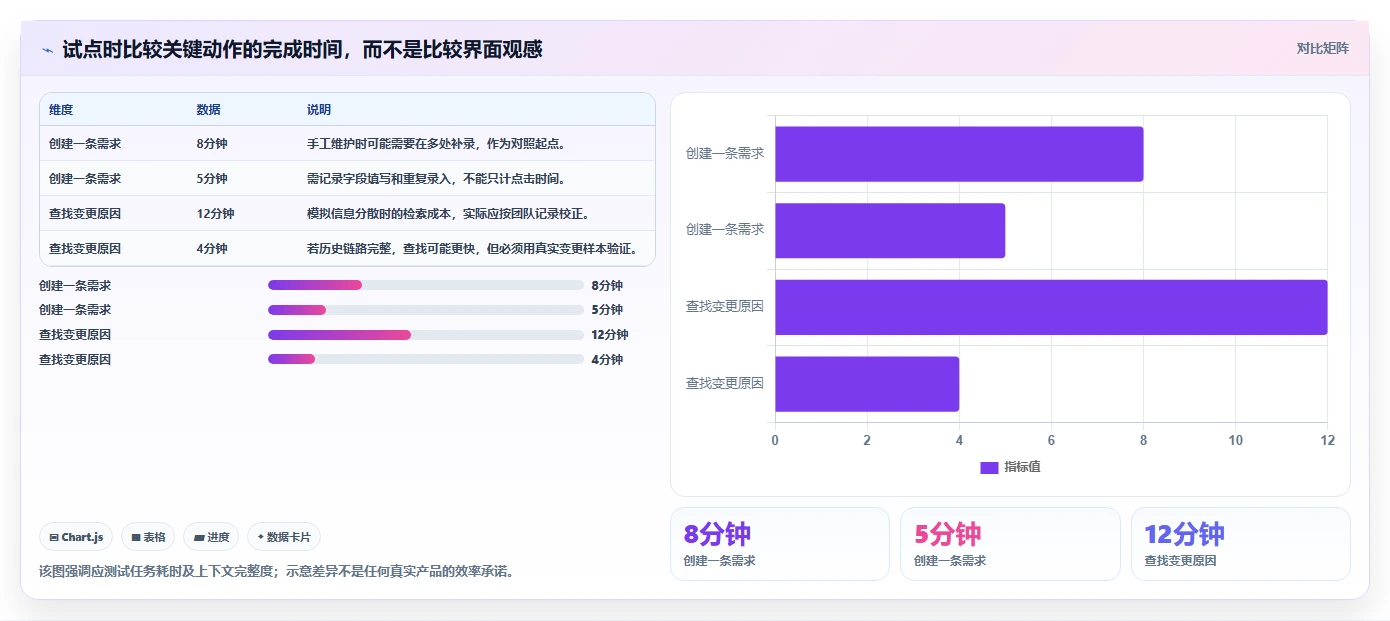Click the chart bar reaching value 8
This screenshot has height=621, width=1390.
coord(959,154)
